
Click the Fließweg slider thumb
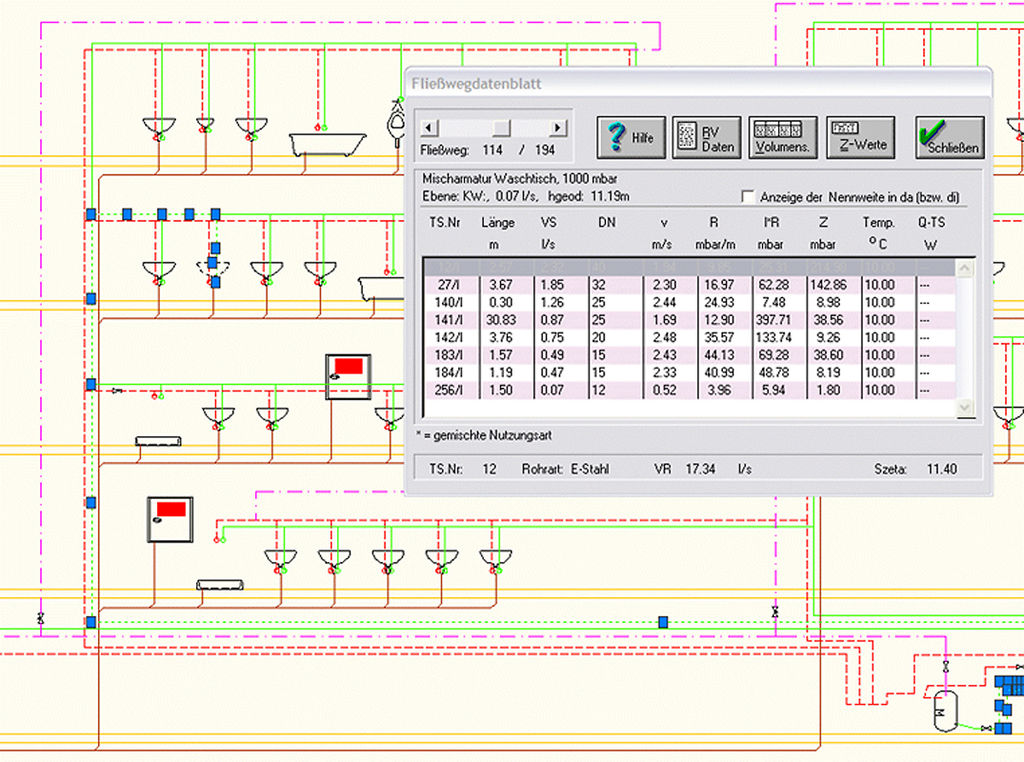tap(502, 128)
